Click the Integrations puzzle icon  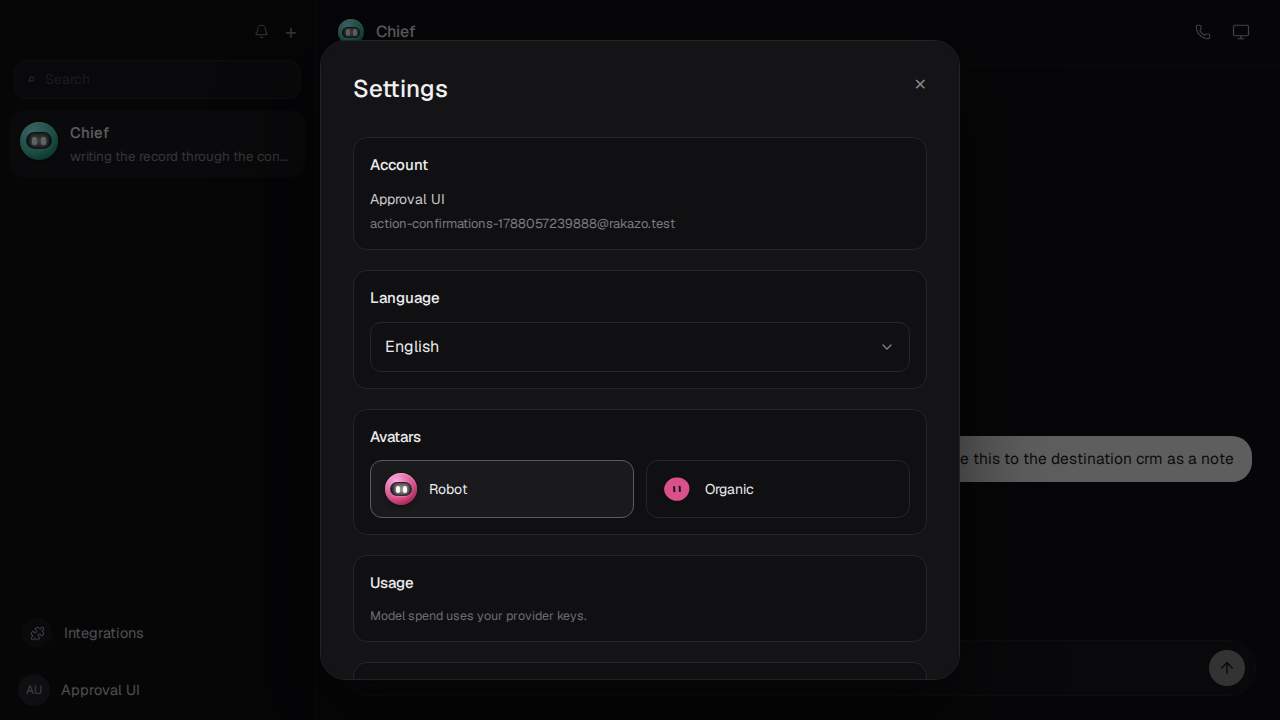38,633
